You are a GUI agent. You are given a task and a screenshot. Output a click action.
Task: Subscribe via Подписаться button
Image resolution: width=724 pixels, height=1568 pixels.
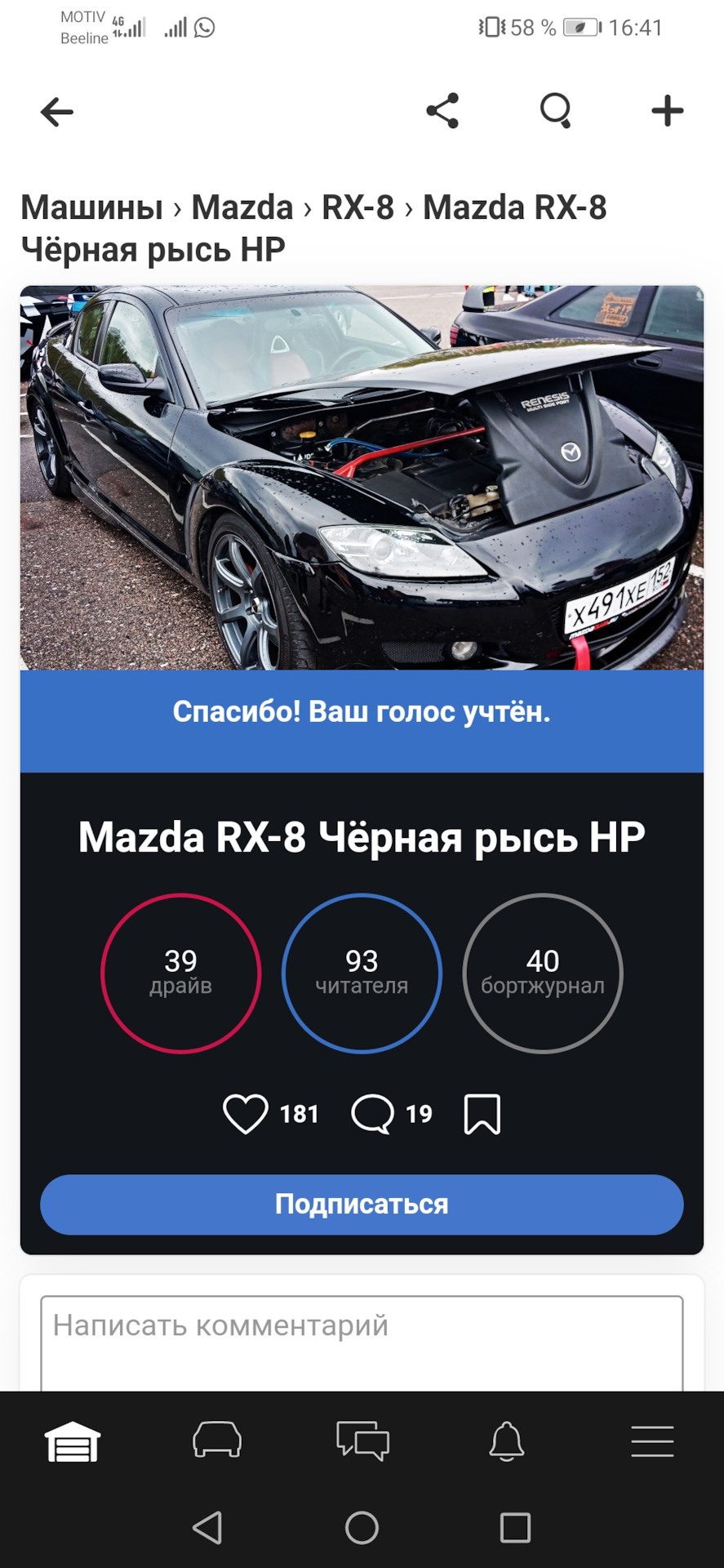(x=362, y=1205)
